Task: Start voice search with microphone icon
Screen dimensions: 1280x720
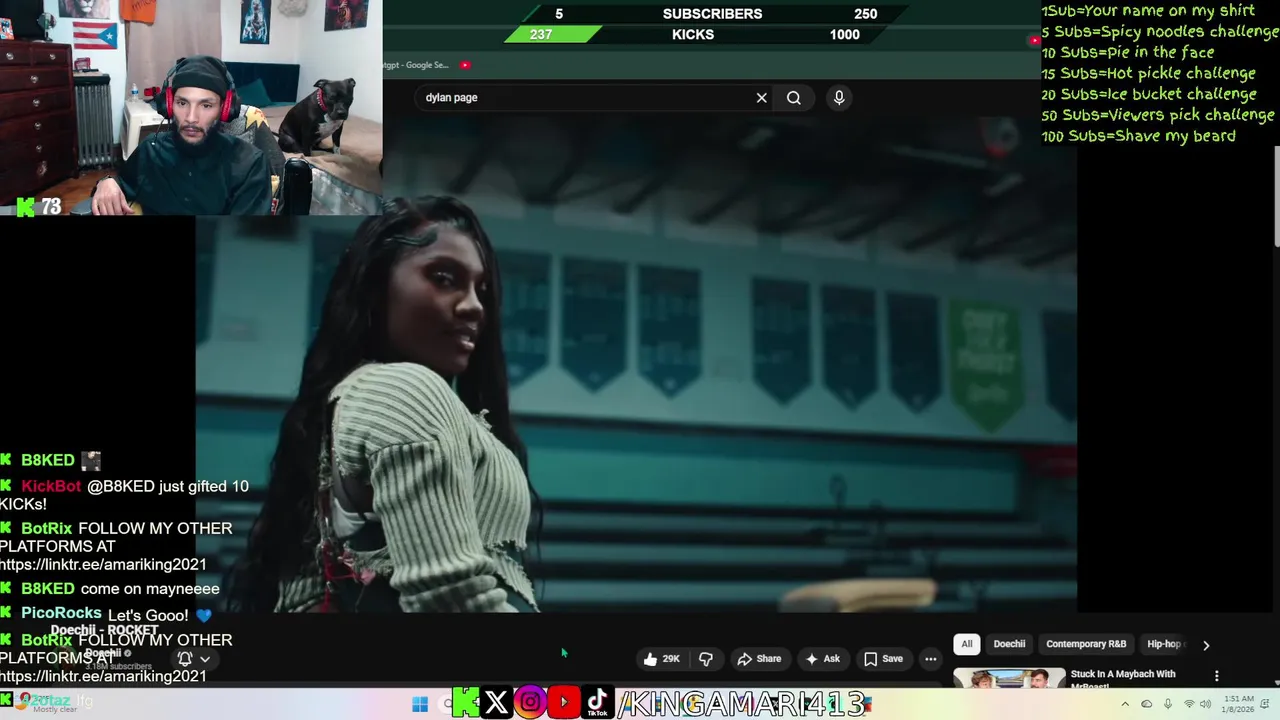Action: [x=839, y=97]
